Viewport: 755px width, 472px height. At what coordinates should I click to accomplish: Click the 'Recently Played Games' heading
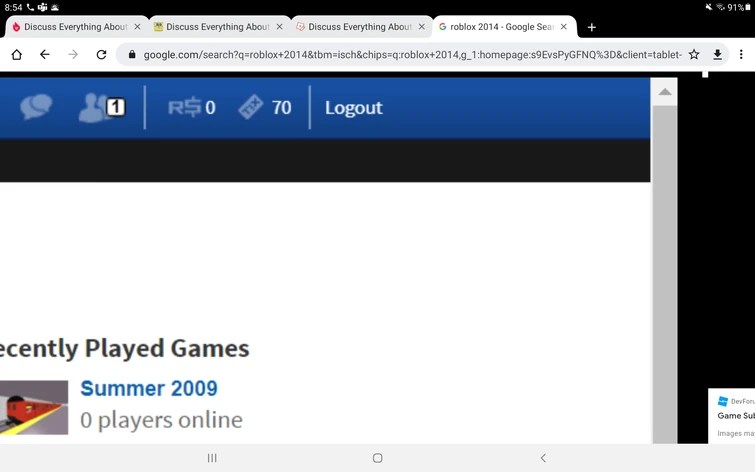tap(125, 348)
